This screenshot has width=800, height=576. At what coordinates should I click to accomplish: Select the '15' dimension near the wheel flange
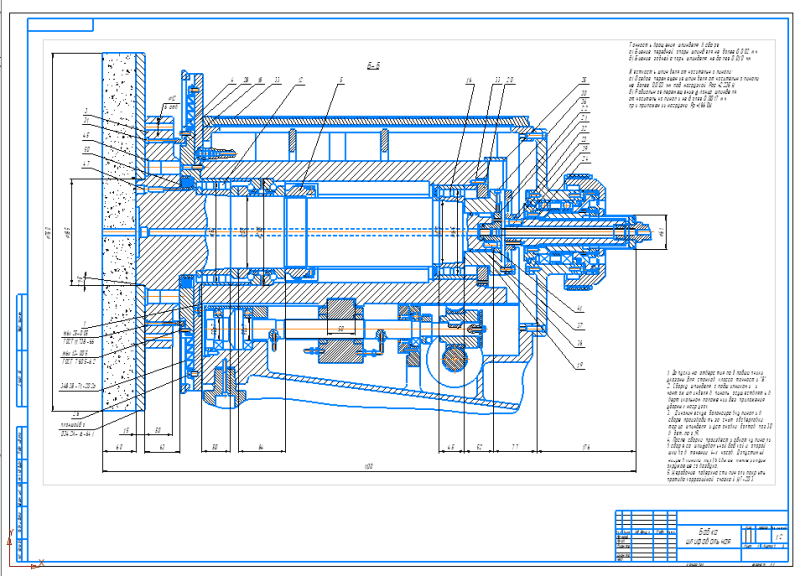pyautogui.click(x=127, y=431)
